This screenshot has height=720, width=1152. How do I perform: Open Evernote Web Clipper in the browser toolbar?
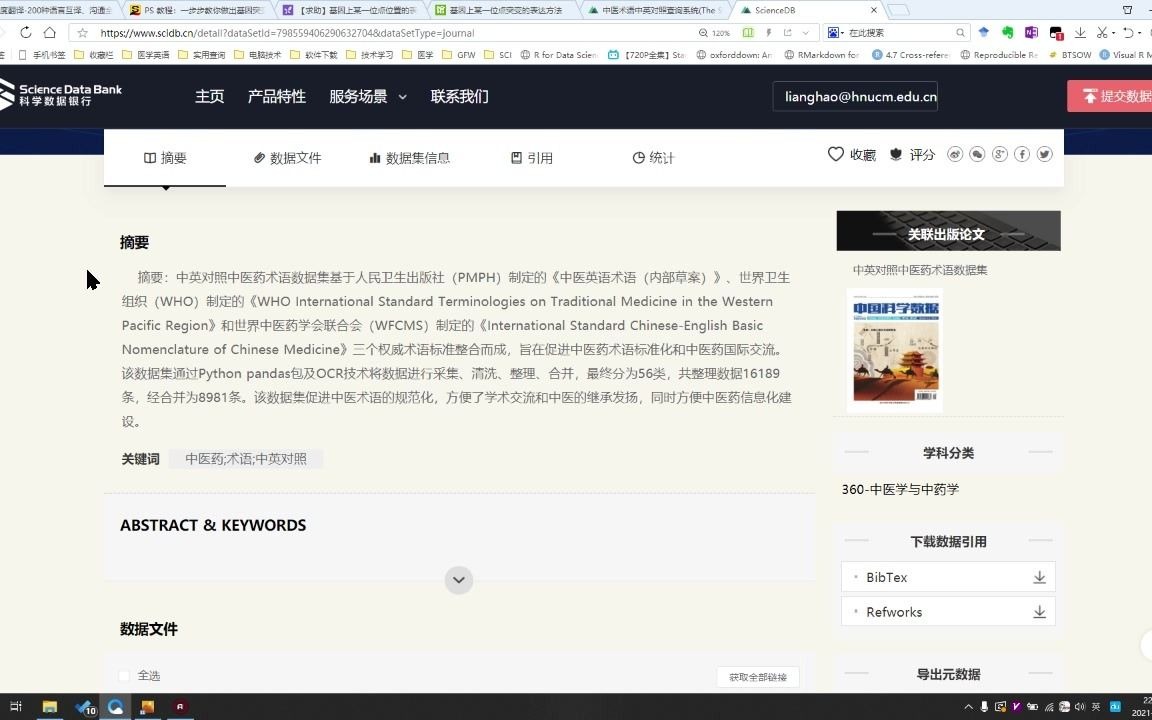point(1007,32)
